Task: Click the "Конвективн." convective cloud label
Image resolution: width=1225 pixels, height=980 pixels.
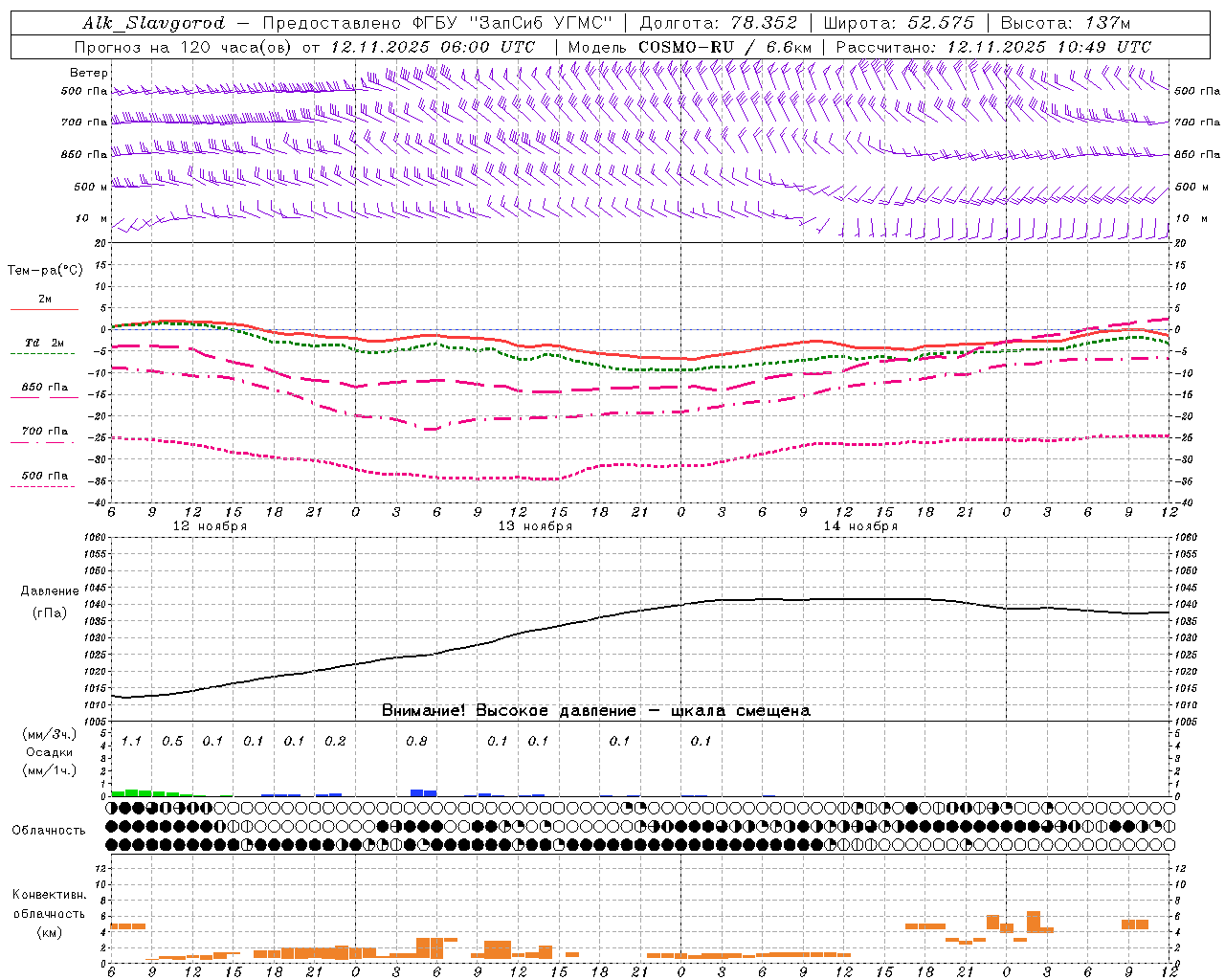Action: (49, 895)
